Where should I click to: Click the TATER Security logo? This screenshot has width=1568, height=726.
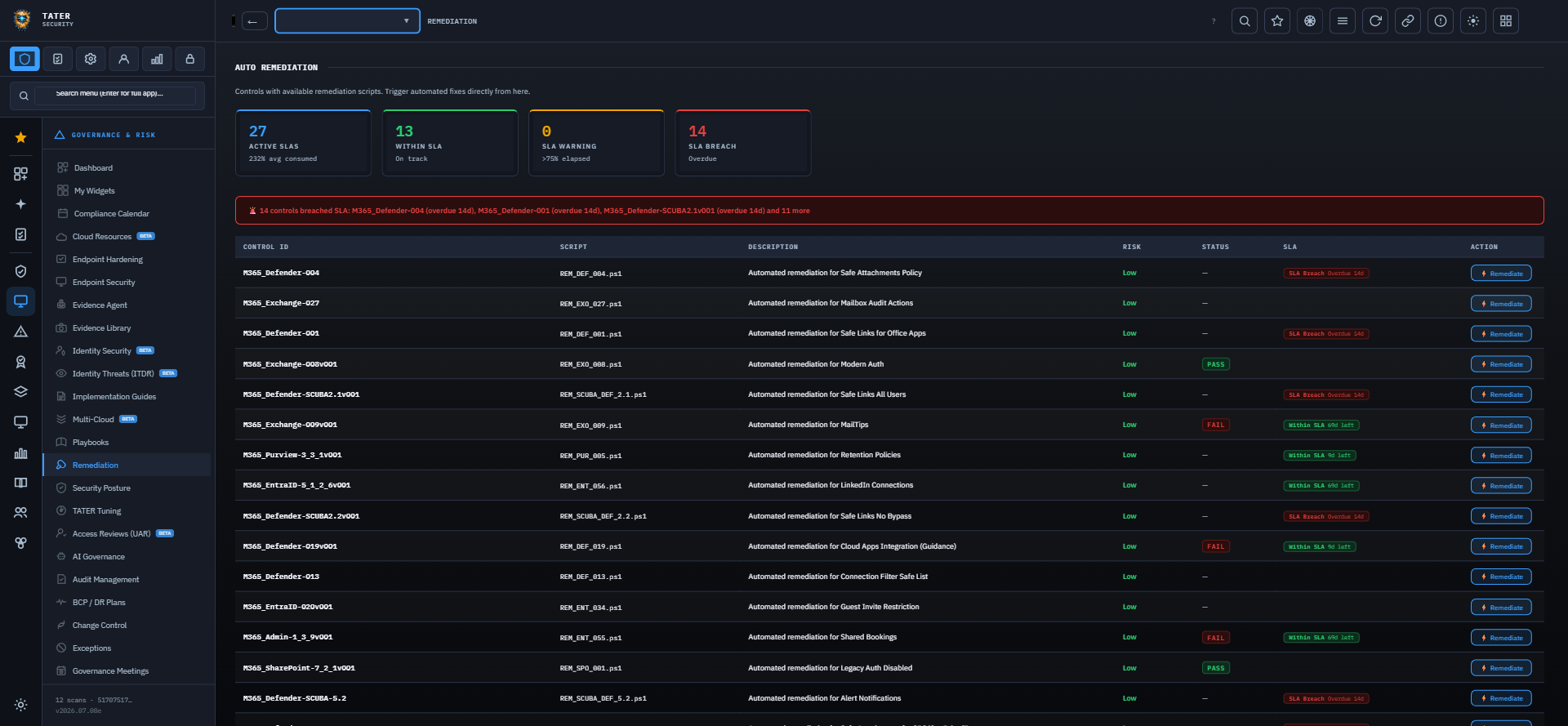point(42,19)
